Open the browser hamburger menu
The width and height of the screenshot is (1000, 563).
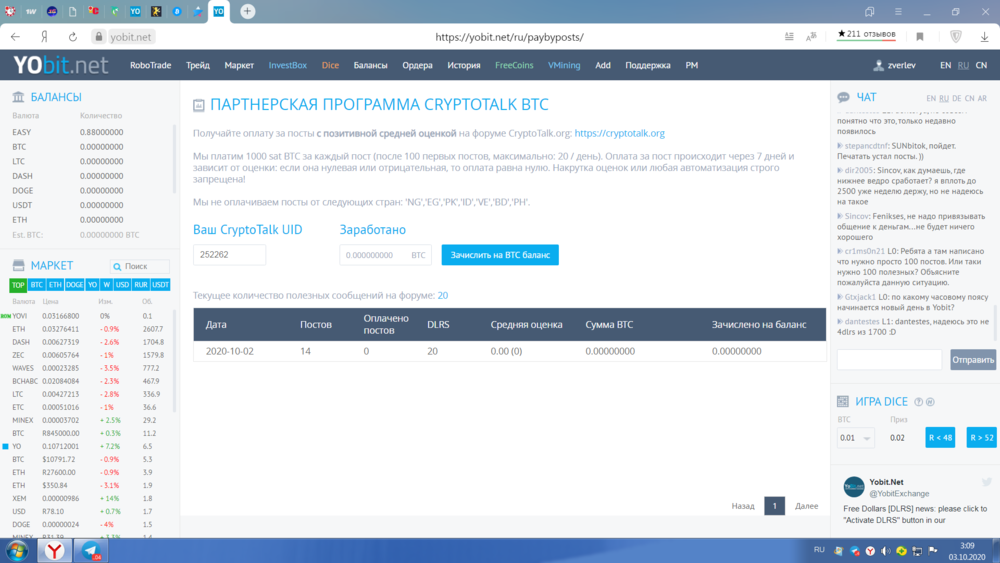tap(898, 11)
